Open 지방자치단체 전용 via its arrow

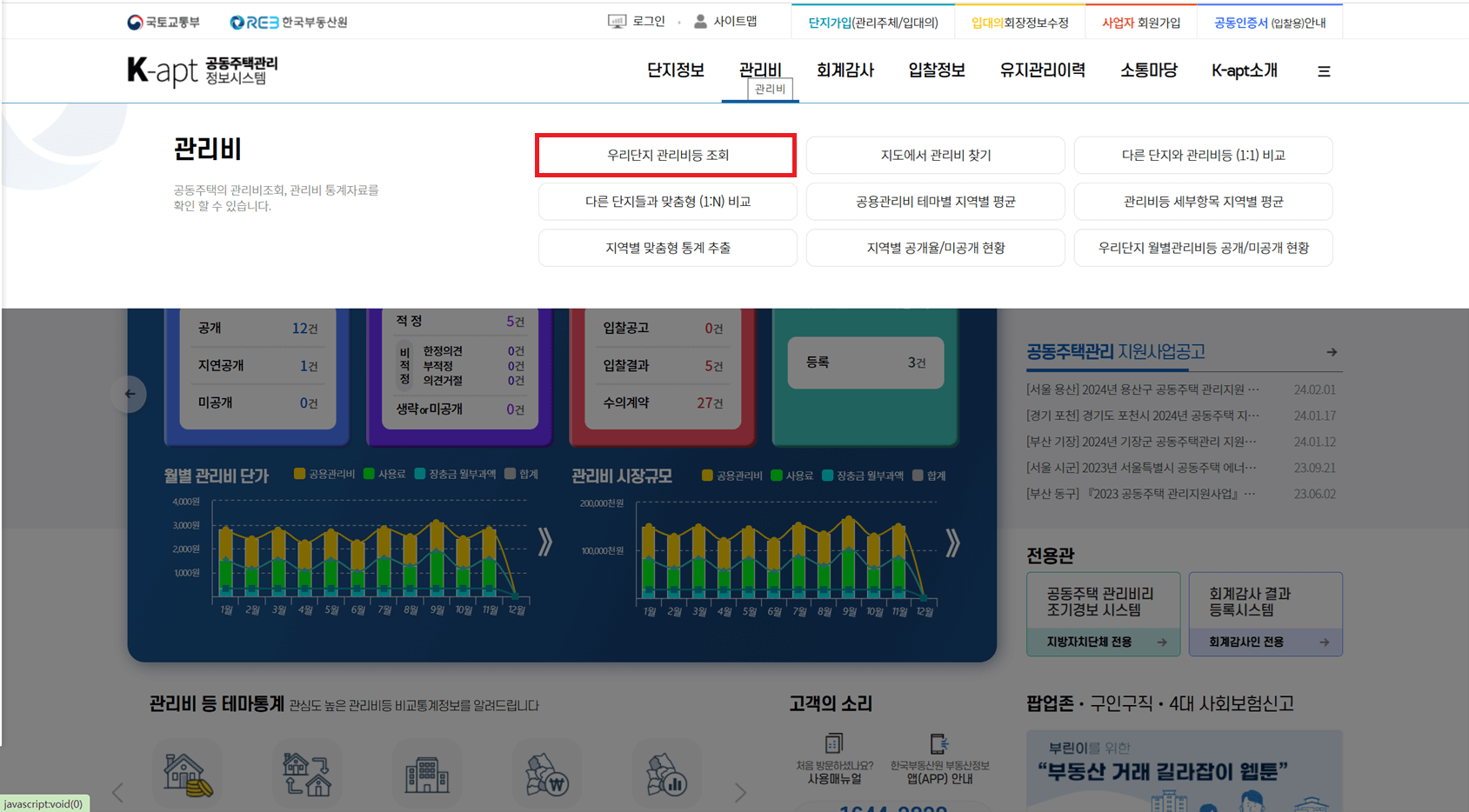click(1163, 643)
